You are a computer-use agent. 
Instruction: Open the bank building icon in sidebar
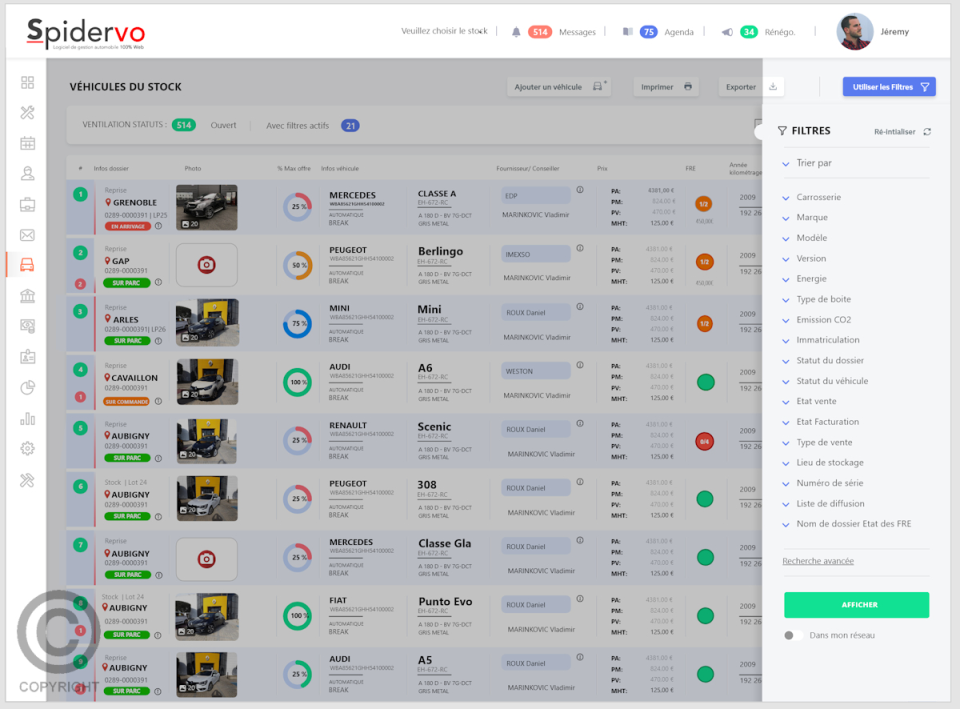point(27,296)
